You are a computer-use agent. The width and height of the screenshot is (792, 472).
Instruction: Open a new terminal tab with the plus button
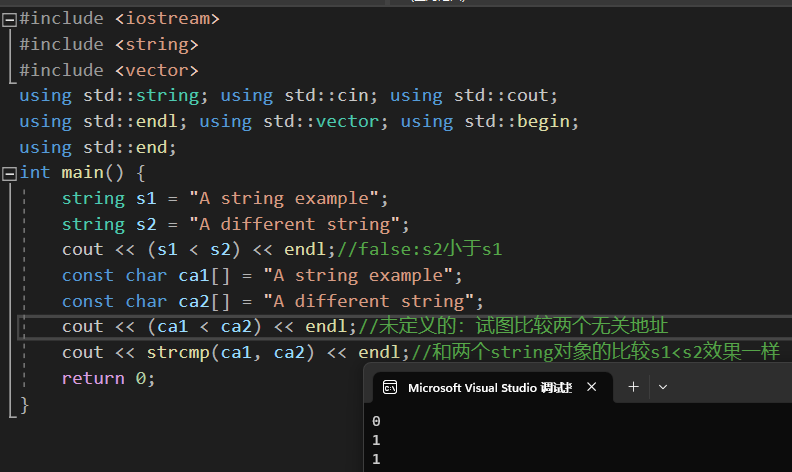point(632,387)
